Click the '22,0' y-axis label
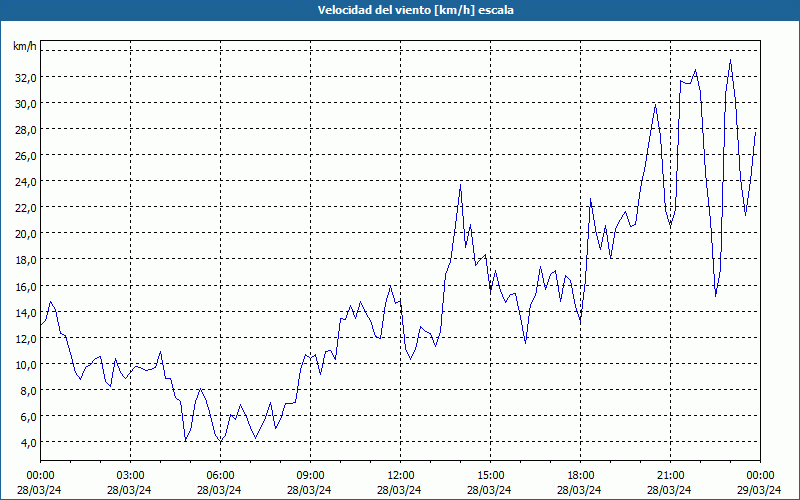The image size is (800, 500). coord(24,208)
